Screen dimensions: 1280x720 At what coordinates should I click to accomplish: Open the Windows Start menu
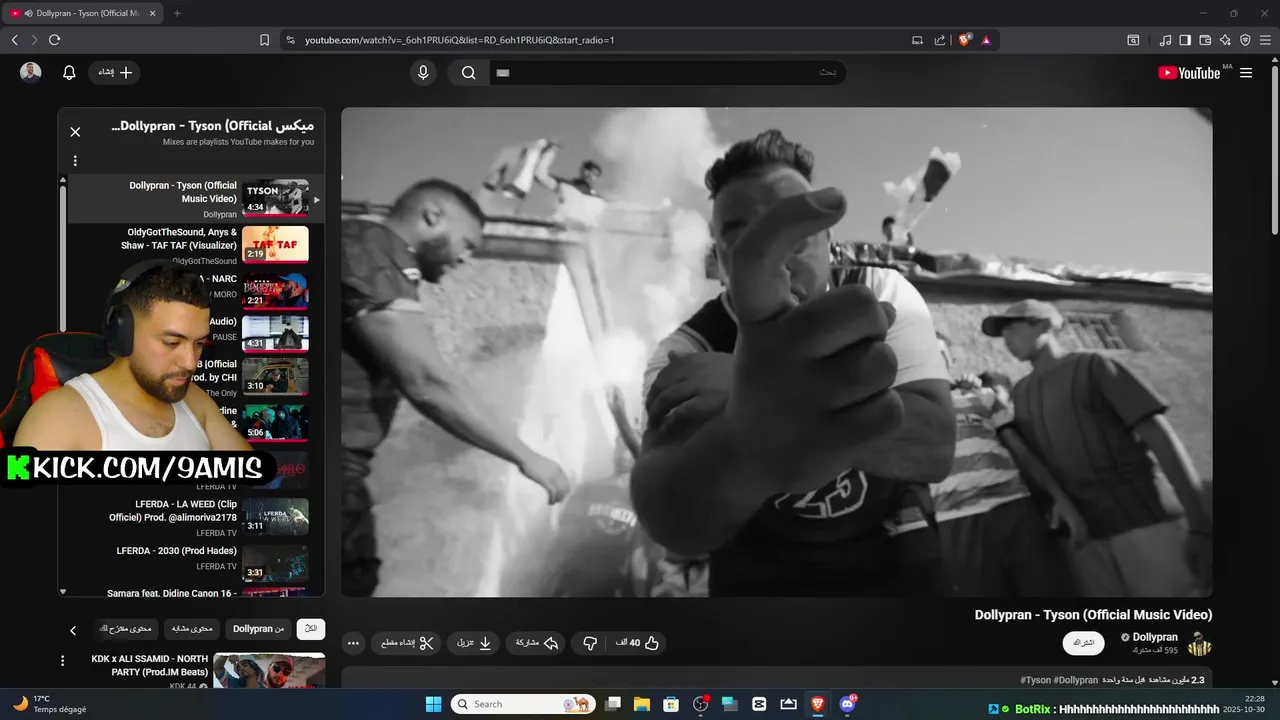[x=433, y=704]
